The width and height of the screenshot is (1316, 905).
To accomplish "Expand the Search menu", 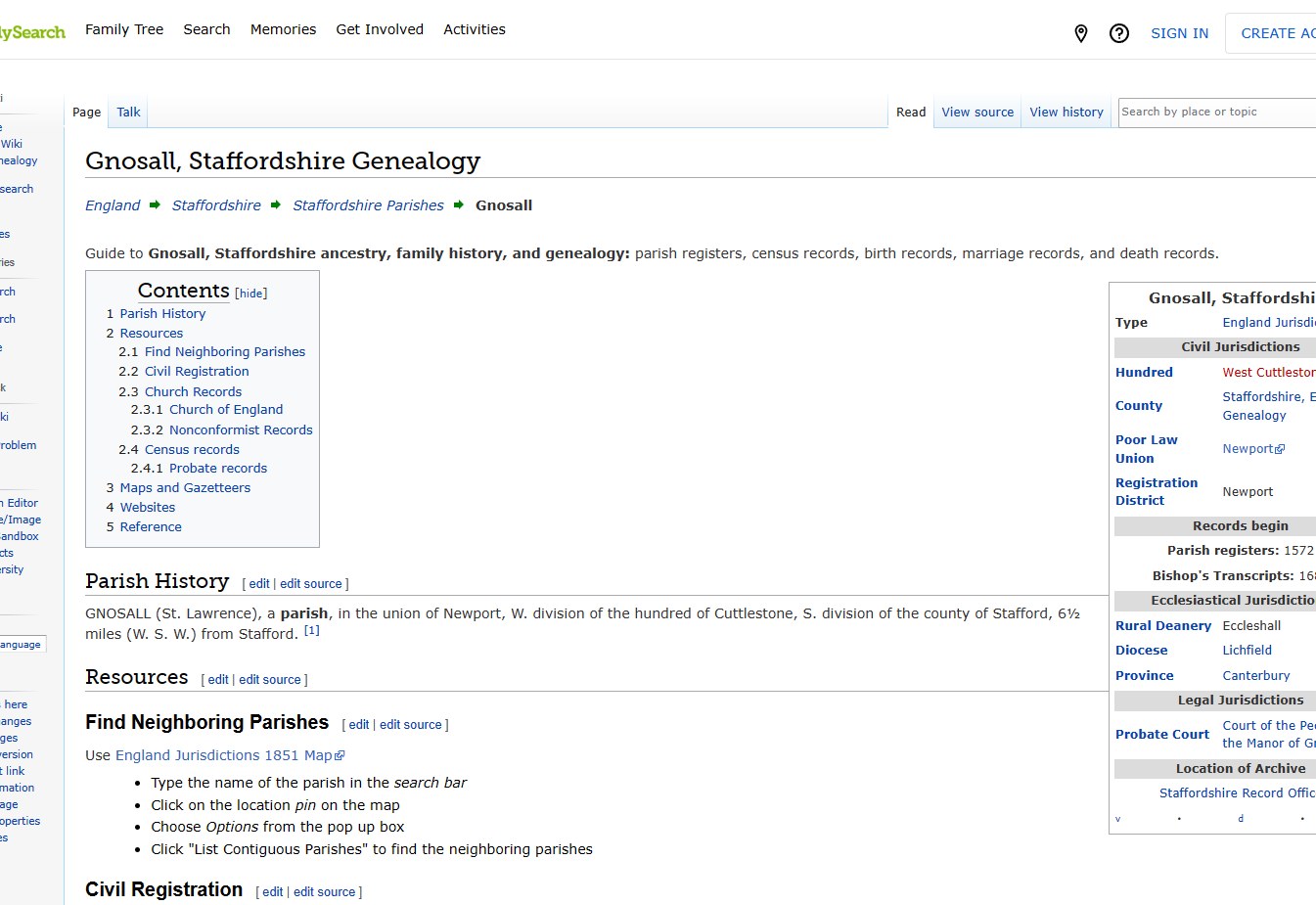I will coord(206,29).
